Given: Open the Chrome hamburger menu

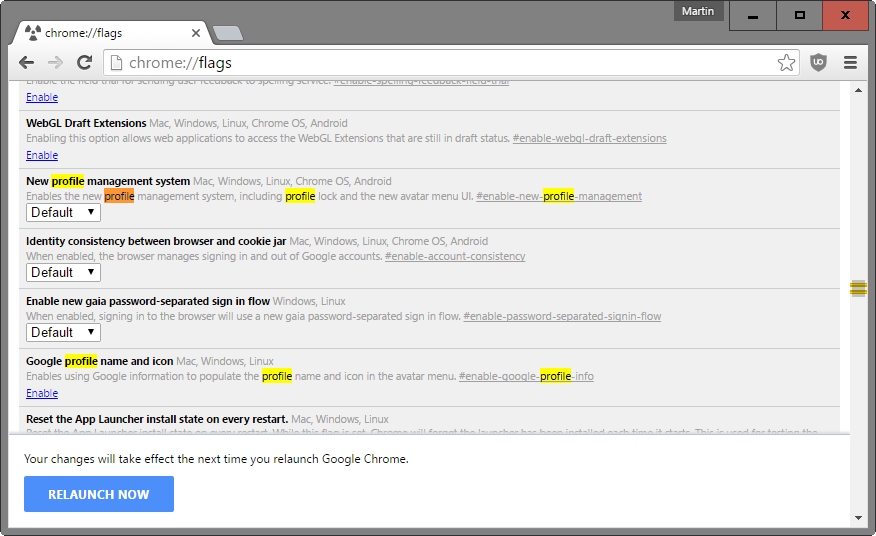Looking at the screenshot, I should 850,63.
